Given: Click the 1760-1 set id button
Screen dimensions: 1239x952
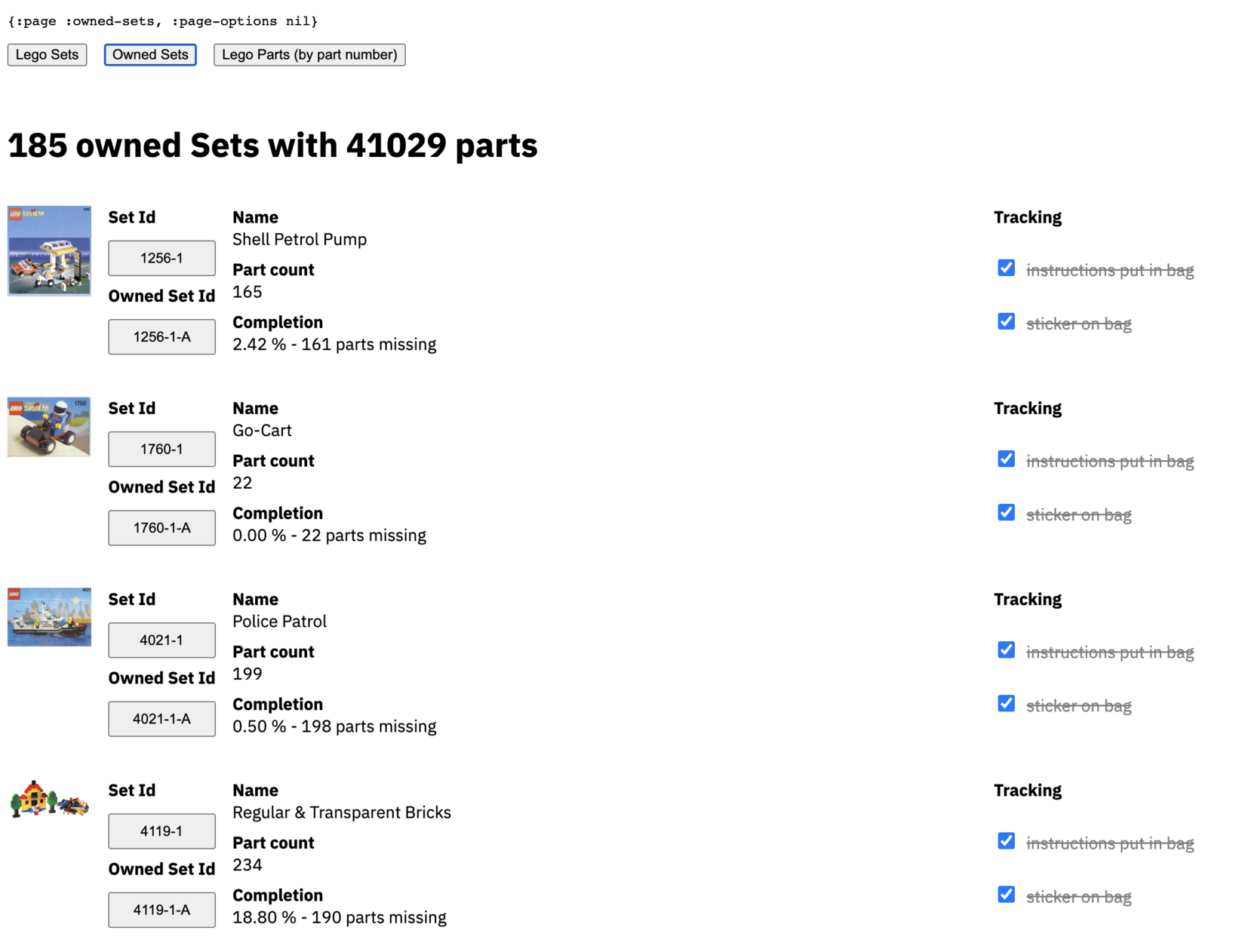Looking at the screenshot, I should coord(161,449).
